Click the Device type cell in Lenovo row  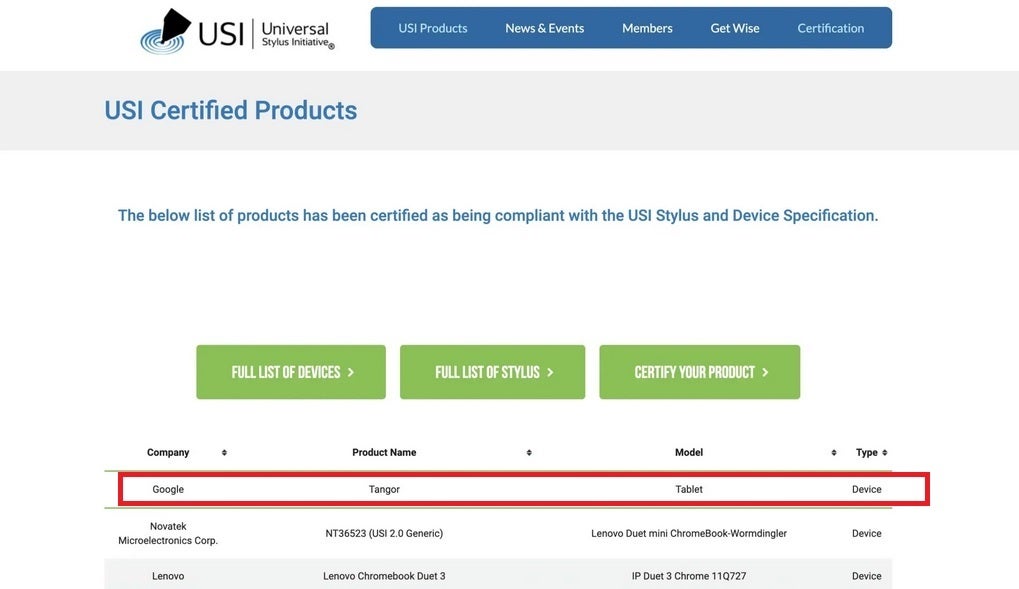point(867,576)
